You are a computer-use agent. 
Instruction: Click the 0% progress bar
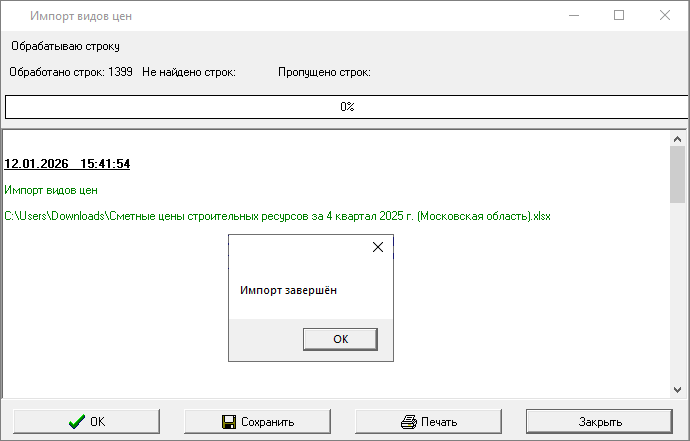tap(347, 107)
